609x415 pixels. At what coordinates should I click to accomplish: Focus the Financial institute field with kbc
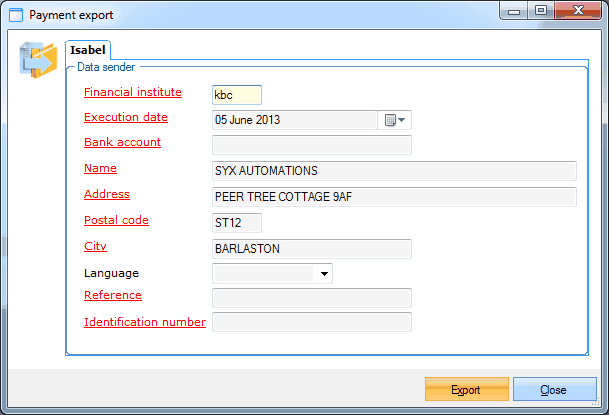(236, 95)
